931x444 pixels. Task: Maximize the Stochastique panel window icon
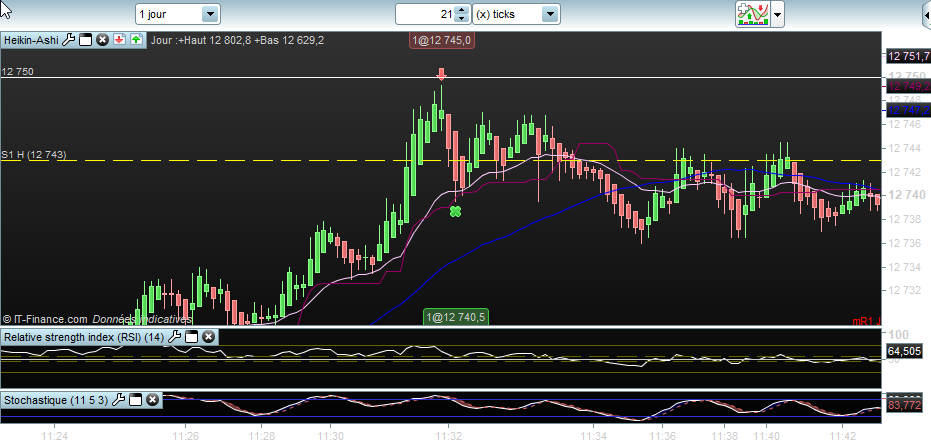click(135, 400)
